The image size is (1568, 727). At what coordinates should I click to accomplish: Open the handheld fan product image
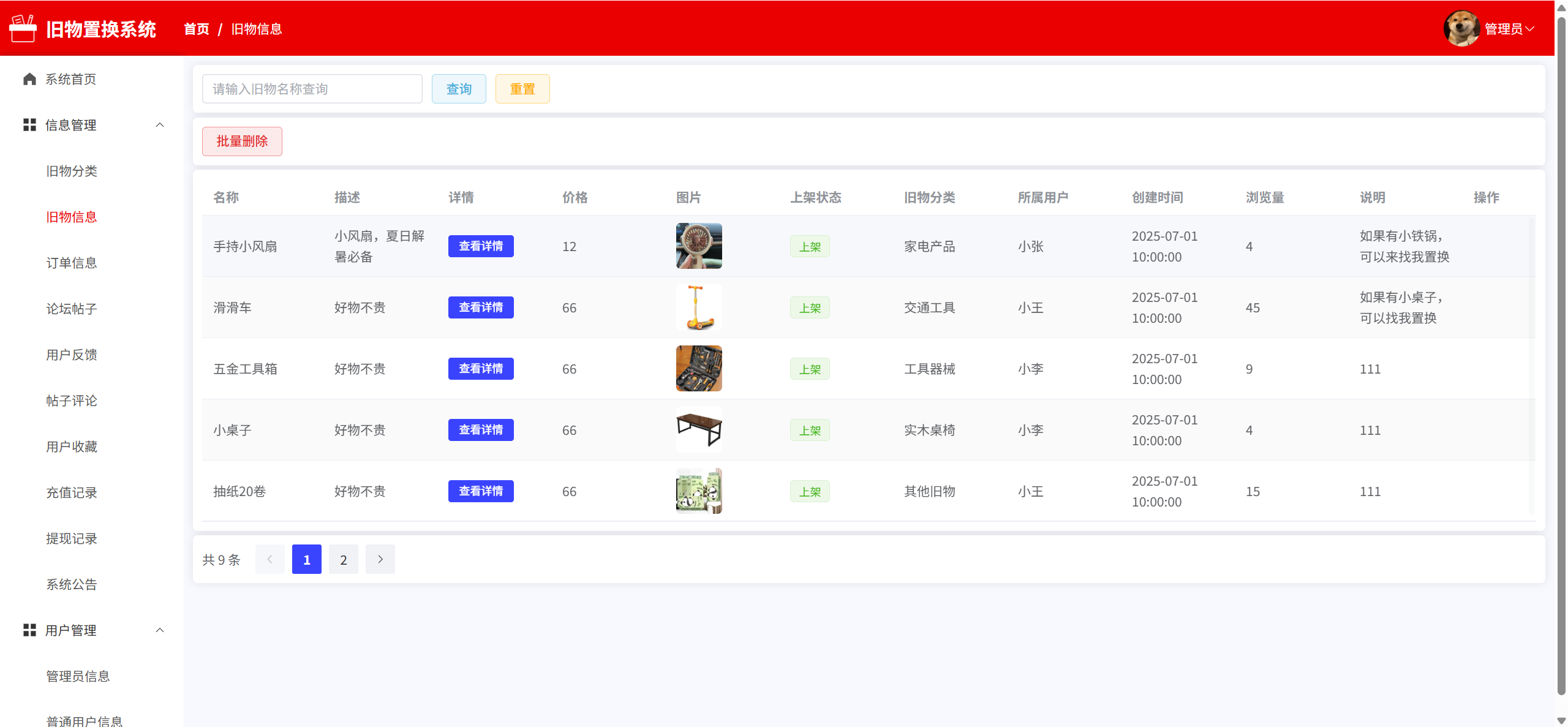(698, 246)
